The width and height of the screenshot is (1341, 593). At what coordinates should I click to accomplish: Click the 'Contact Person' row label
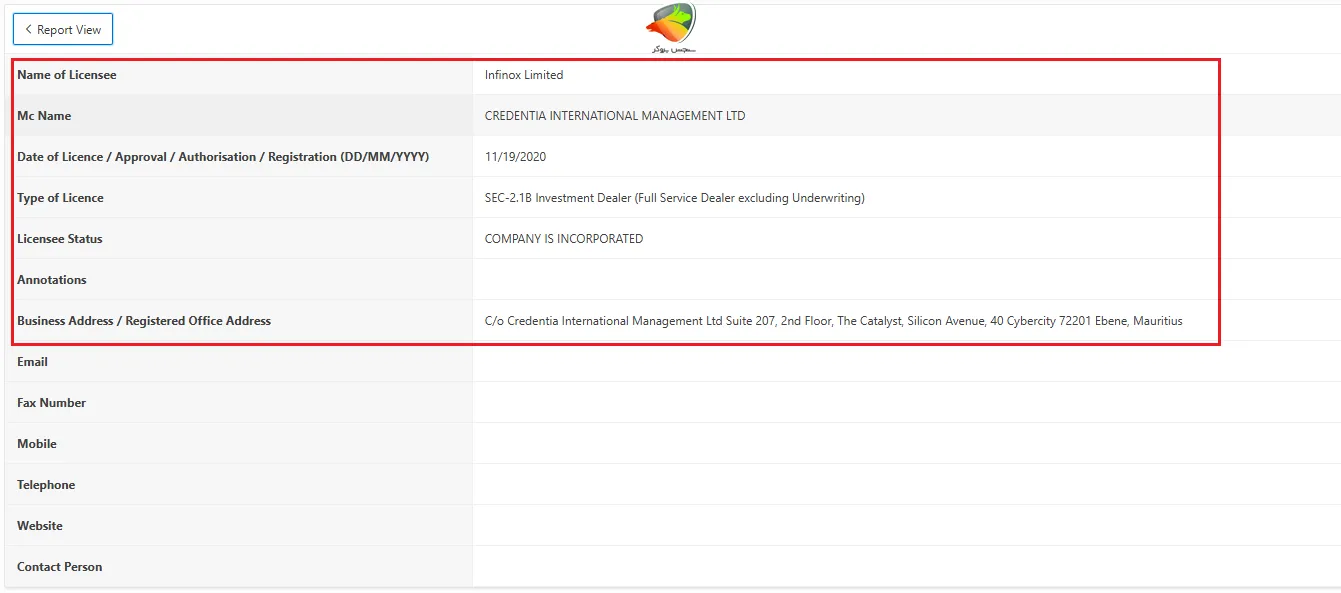[60, 567]
